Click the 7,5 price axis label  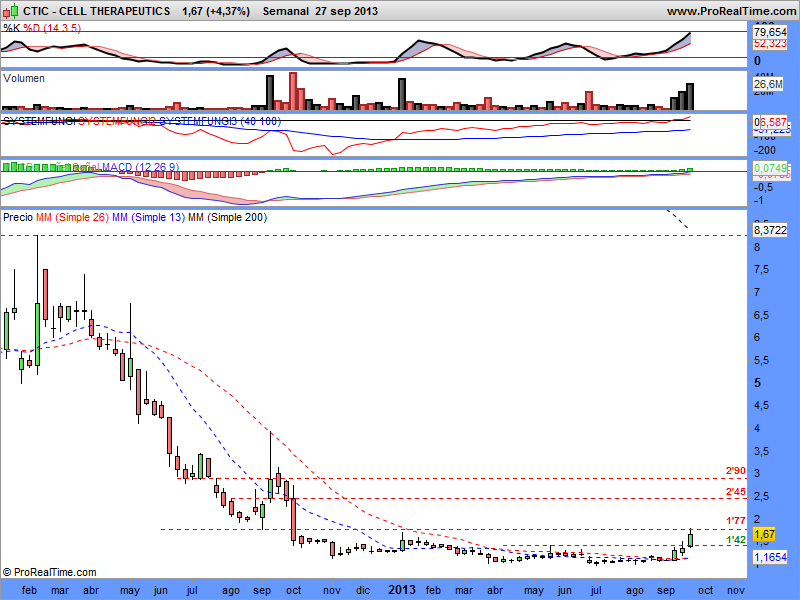[761, 269]
